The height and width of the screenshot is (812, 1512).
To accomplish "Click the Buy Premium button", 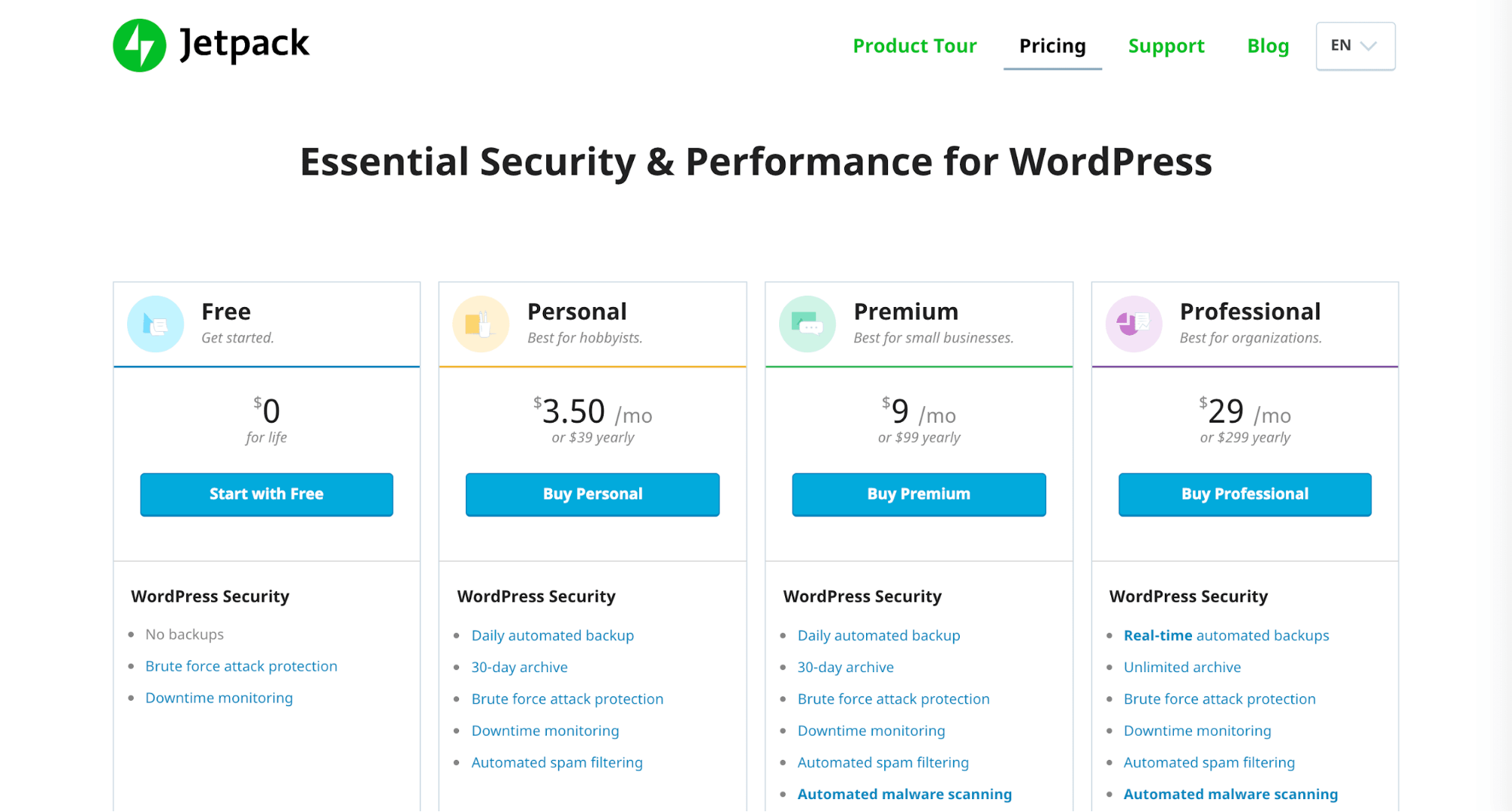I will (x=918, y=494).
